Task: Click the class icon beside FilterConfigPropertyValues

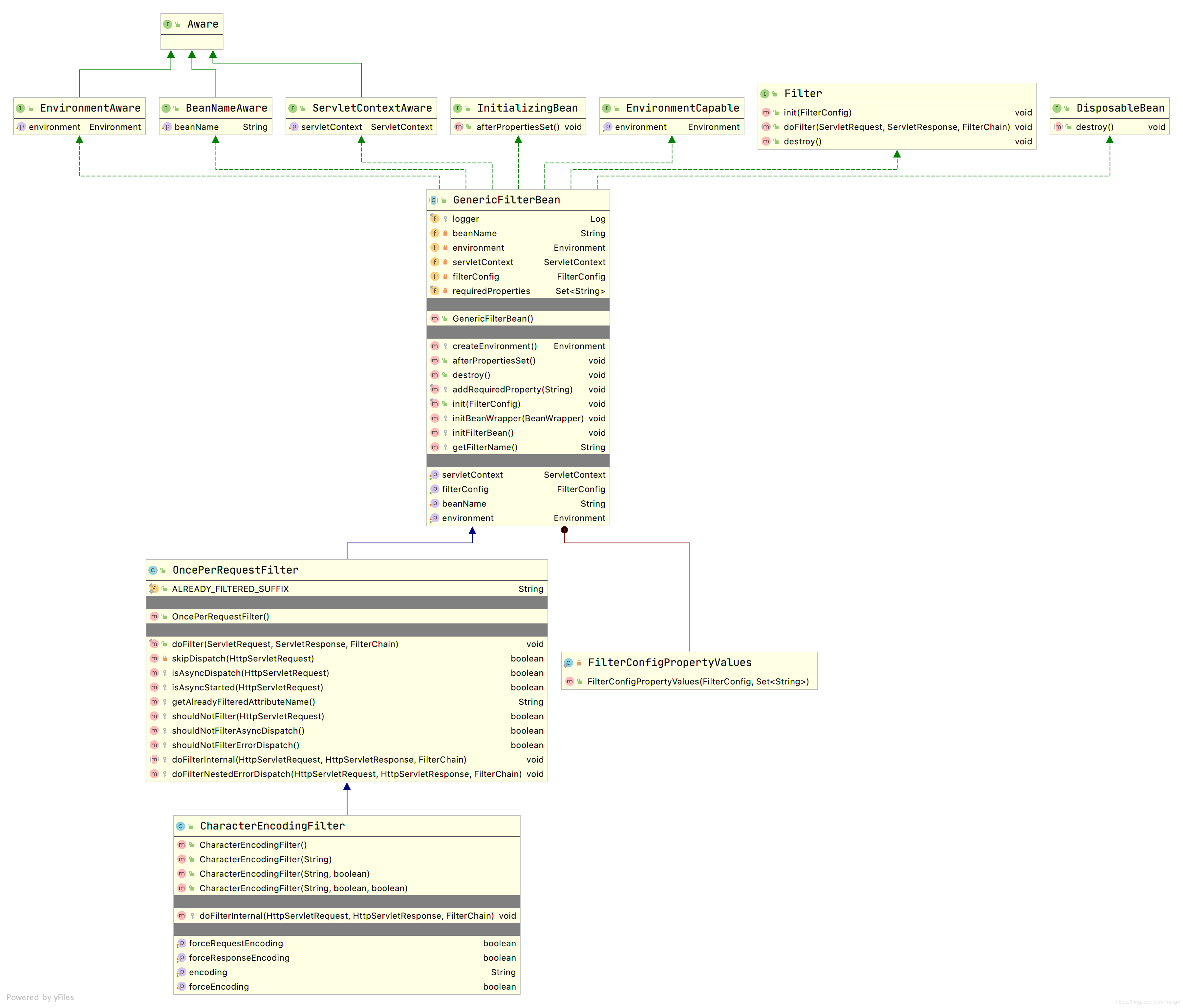Action: (x=568, y=663)
